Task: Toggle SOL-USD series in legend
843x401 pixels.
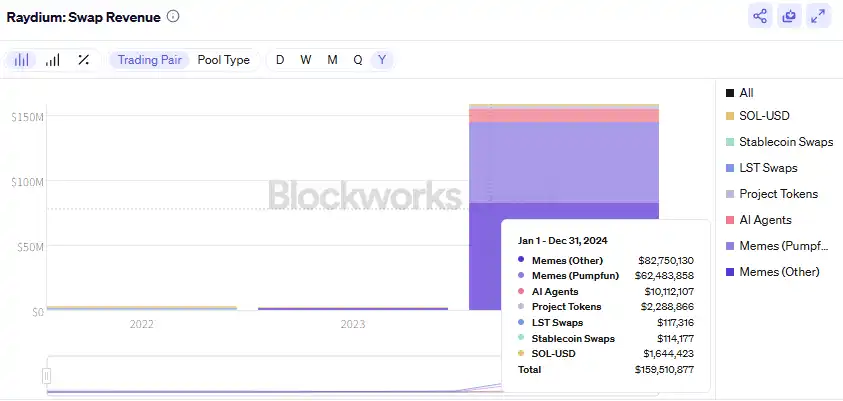Action: 764,116
